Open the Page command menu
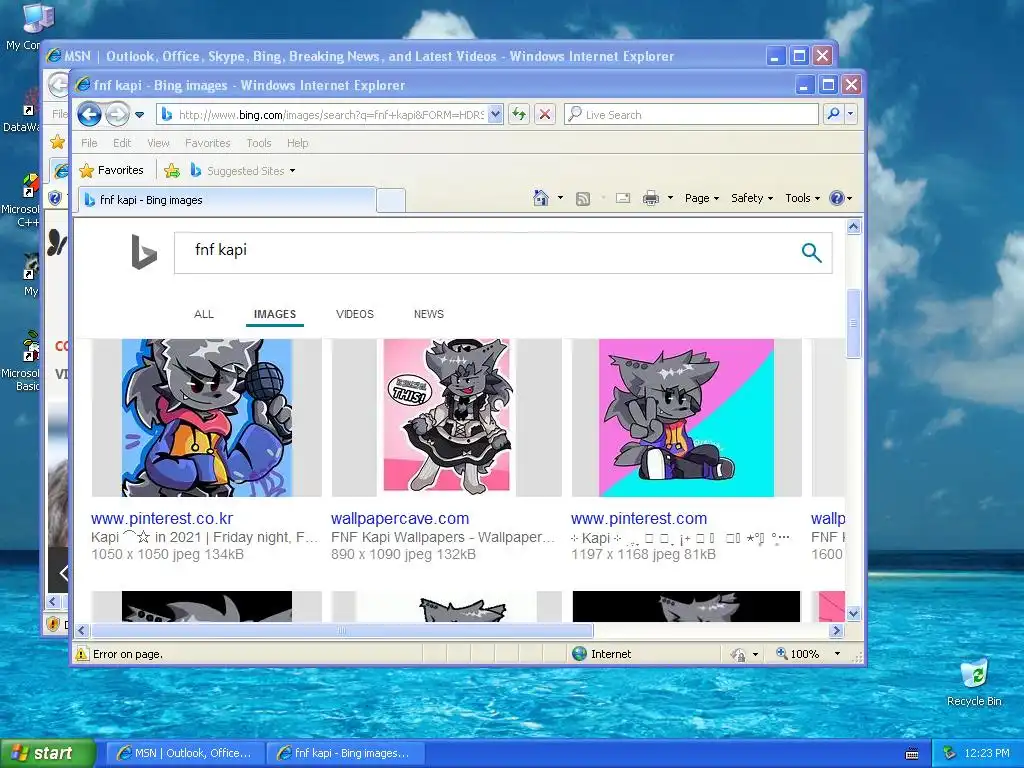This screenshot has height=768, width=1024. tap(702, 198)
